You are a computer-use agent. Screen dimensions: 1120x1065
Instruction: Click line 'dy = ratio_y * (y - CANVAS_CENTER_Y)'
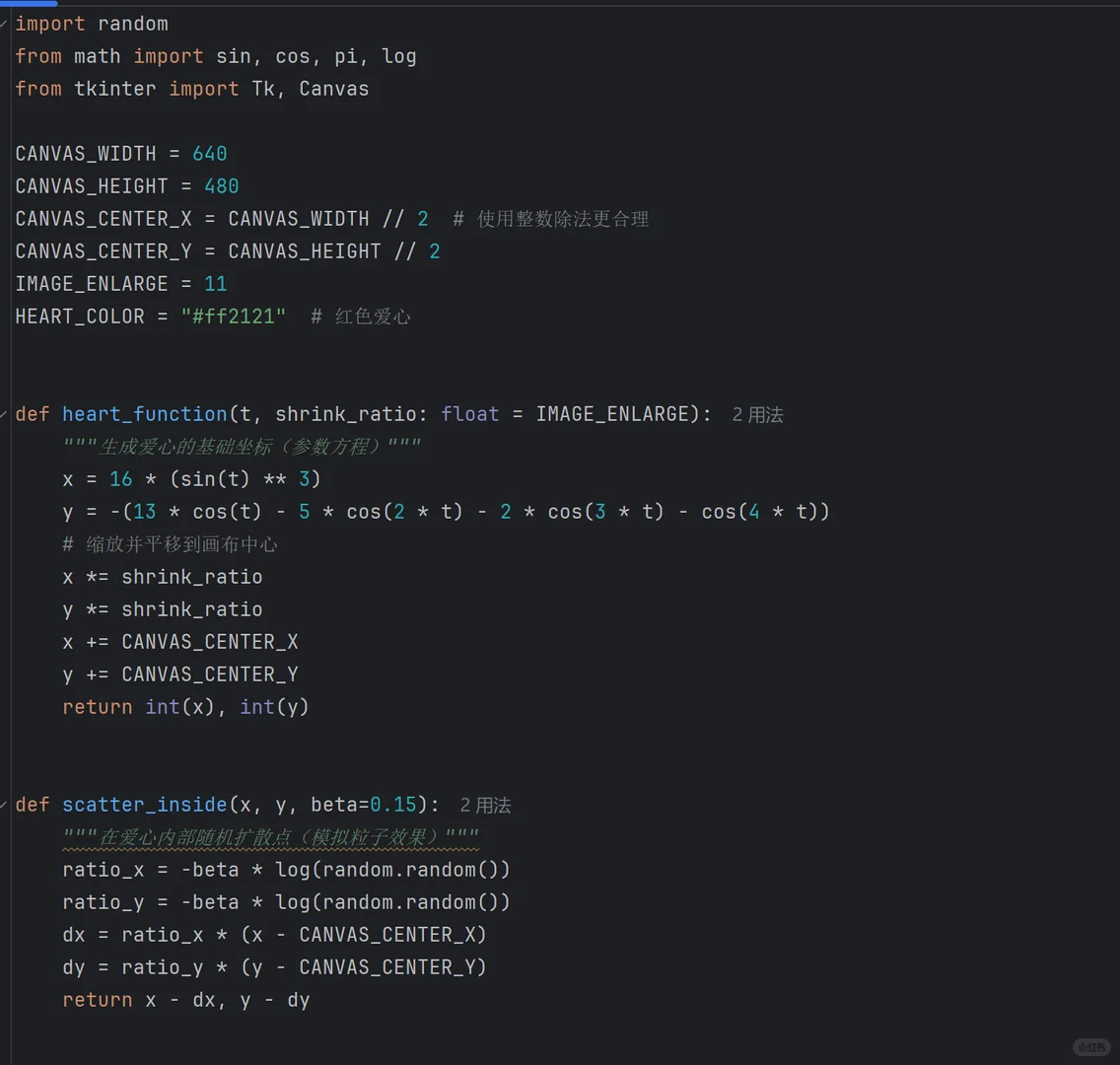[x=274, y=967]
